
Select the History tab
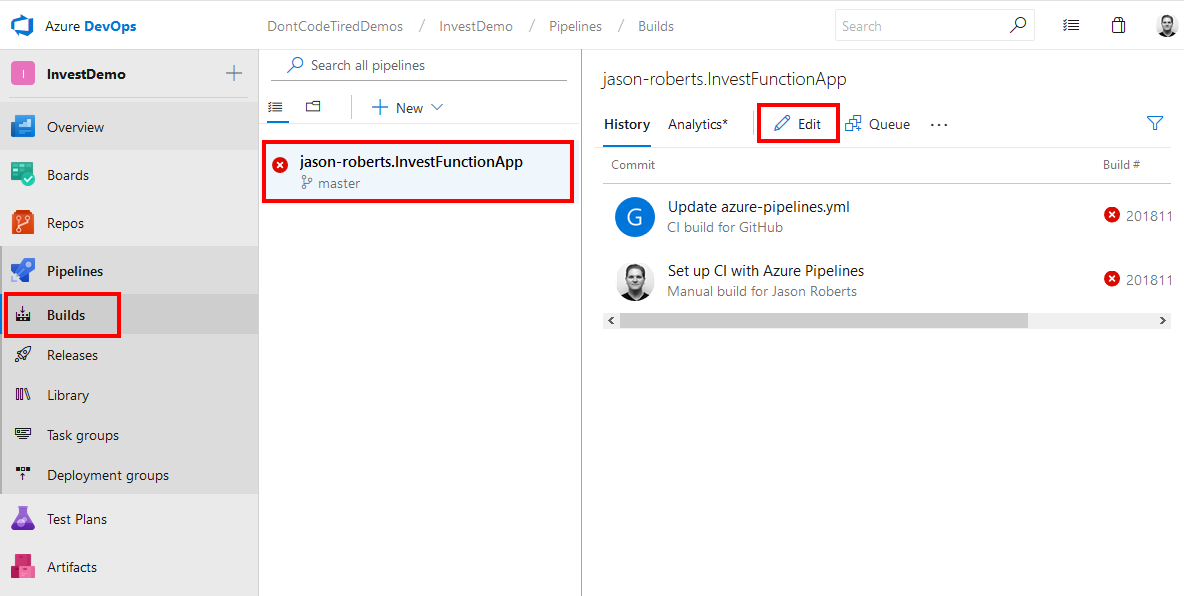pos(626,124)
